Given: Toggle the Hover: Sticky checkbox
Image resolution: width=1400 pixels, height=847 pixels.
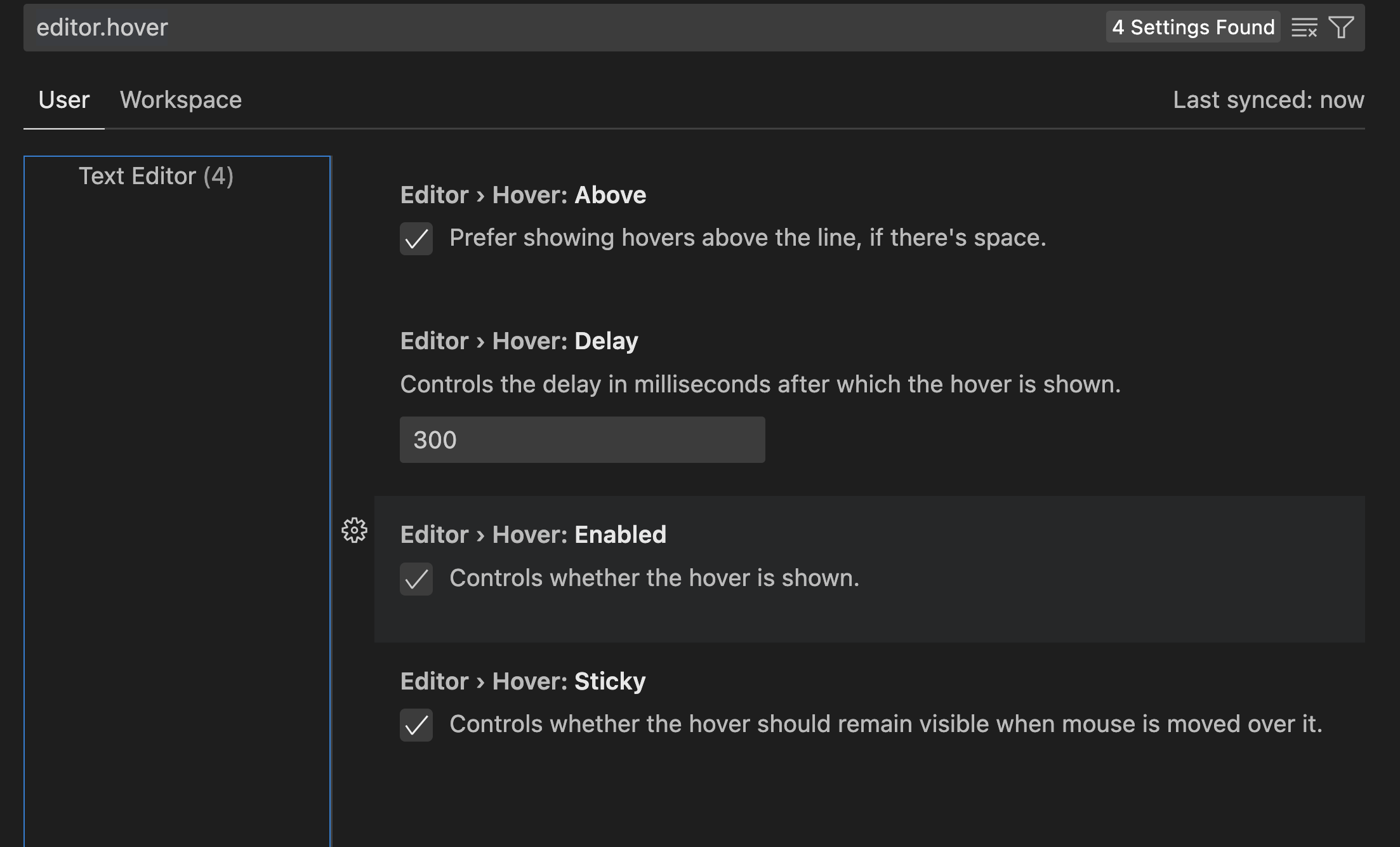Looking at the screenshot, I should [416, 725].
